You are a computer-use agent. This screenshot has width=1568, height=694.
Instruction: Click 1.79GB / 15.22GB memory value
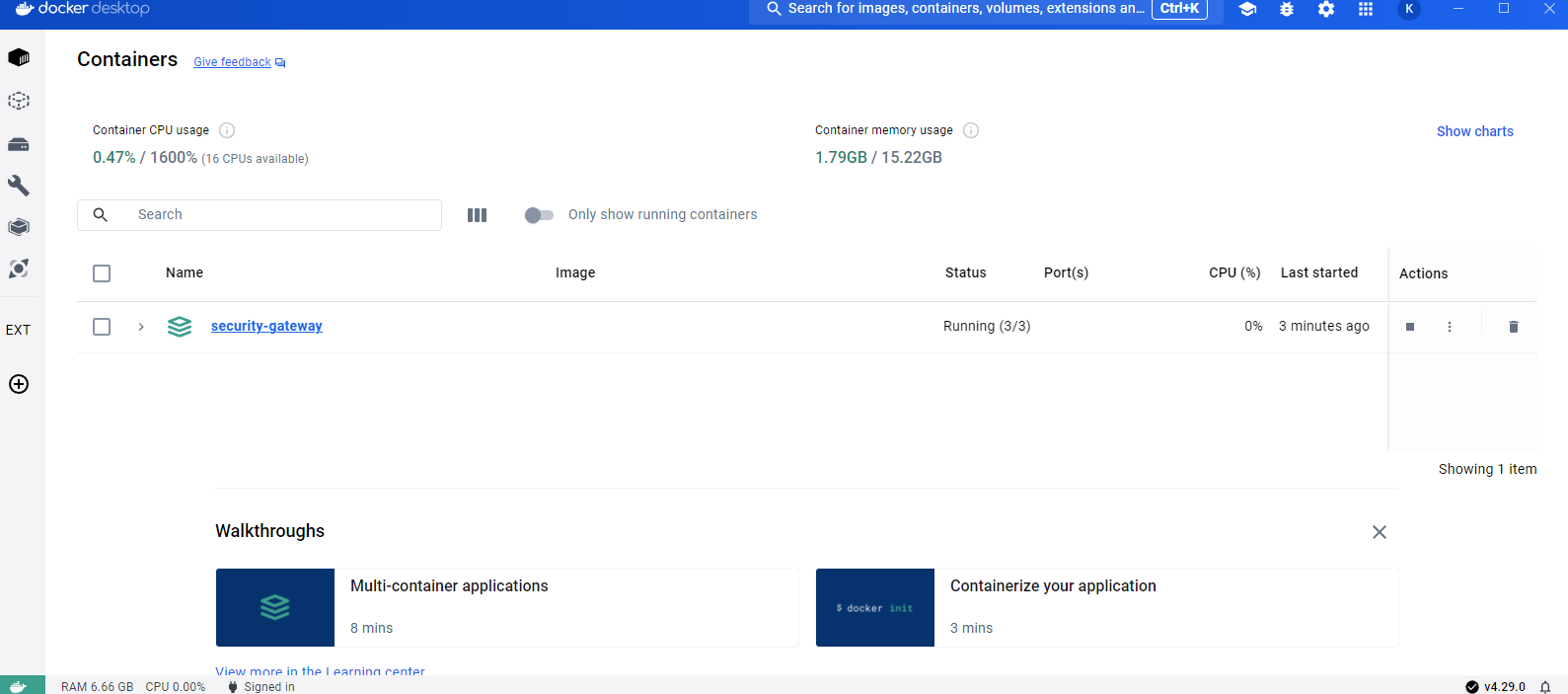(878, 157)
